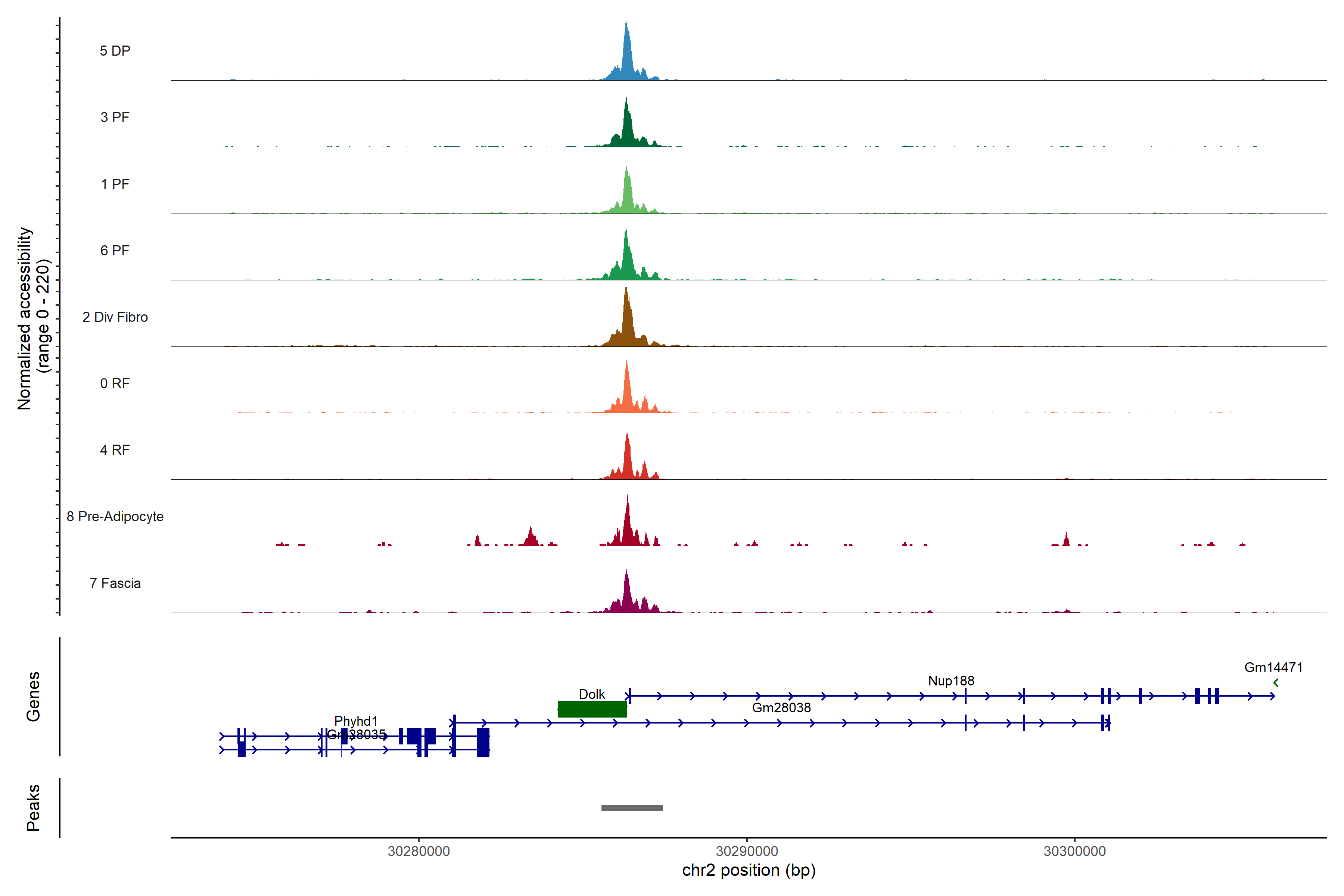Select the Gm28038 gene label

coord(781,707)
